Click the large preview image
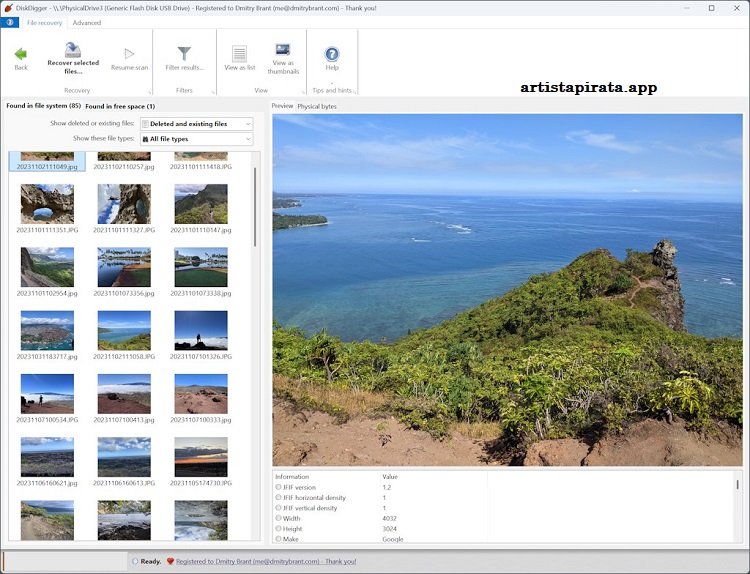This screenshot has width=750, height=574. tap(507, 289)
